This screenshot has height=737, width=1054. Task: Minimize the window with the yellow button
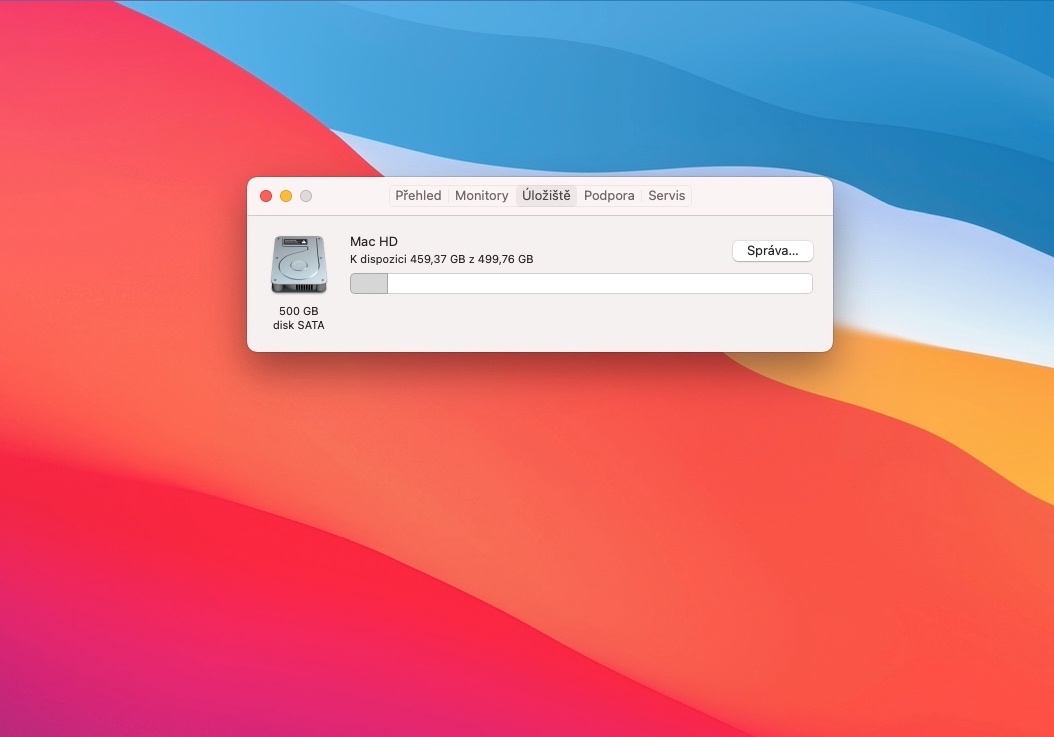click(286, 195)
